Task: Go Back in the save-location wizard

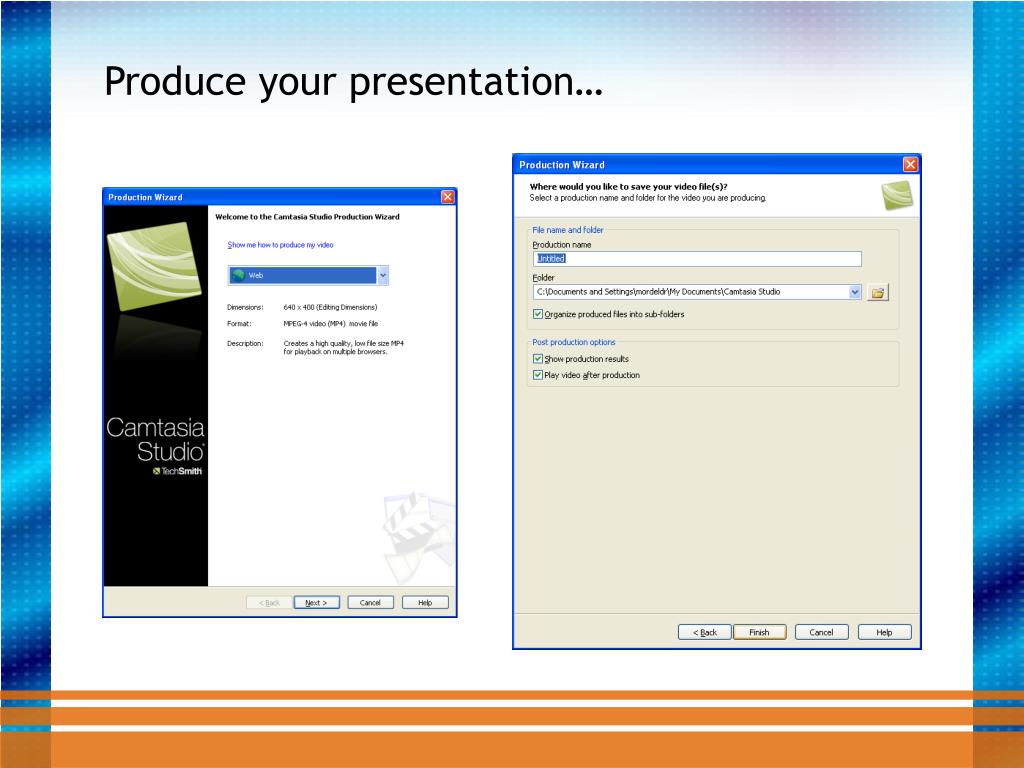Action: [x=705, y=632]
